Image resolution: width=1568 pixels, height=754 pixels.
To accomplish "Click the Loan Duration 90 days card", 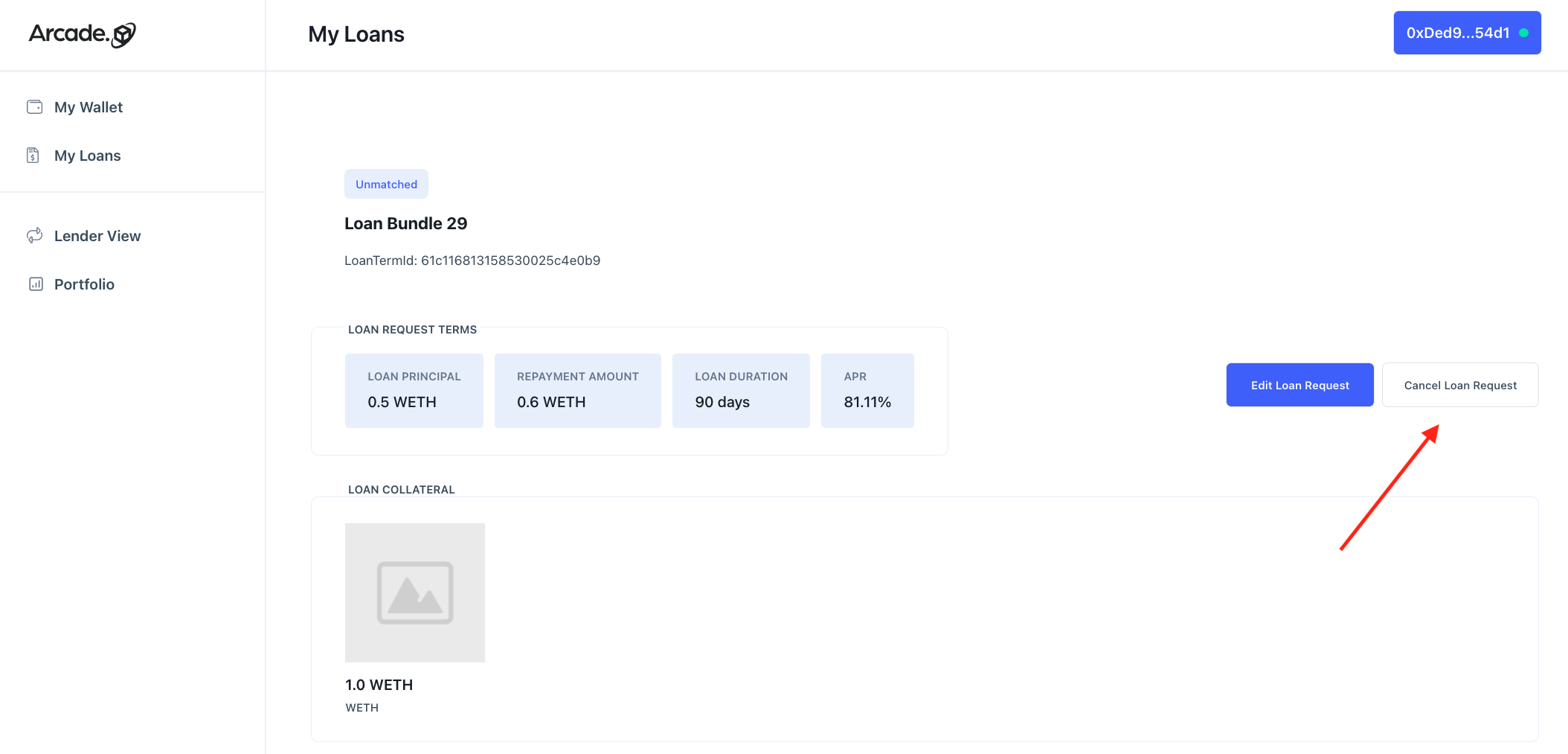I will click(741, 391).
